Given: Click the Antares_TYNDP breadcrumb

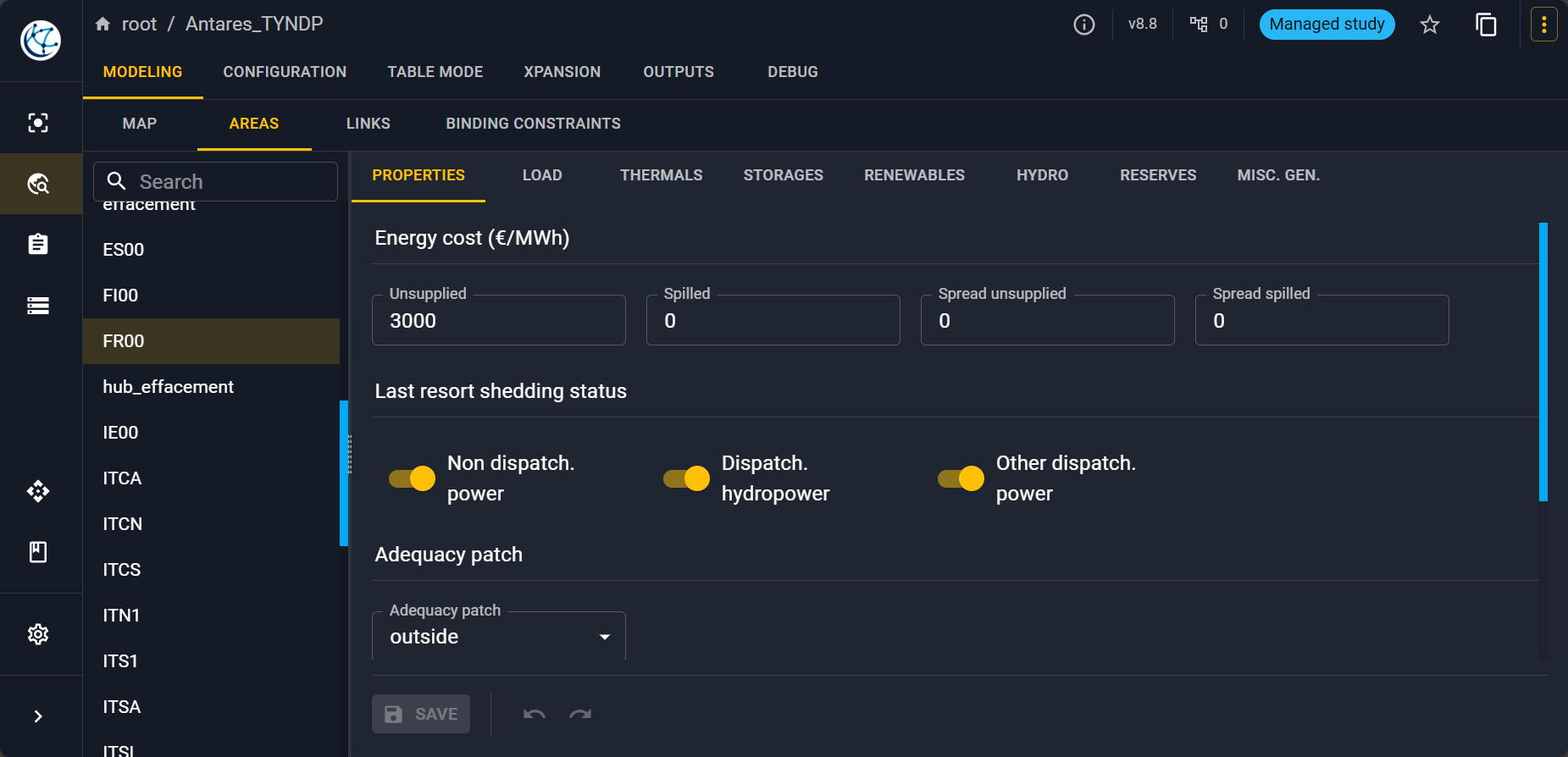Looking at the screenshot, I should (254, 24).
